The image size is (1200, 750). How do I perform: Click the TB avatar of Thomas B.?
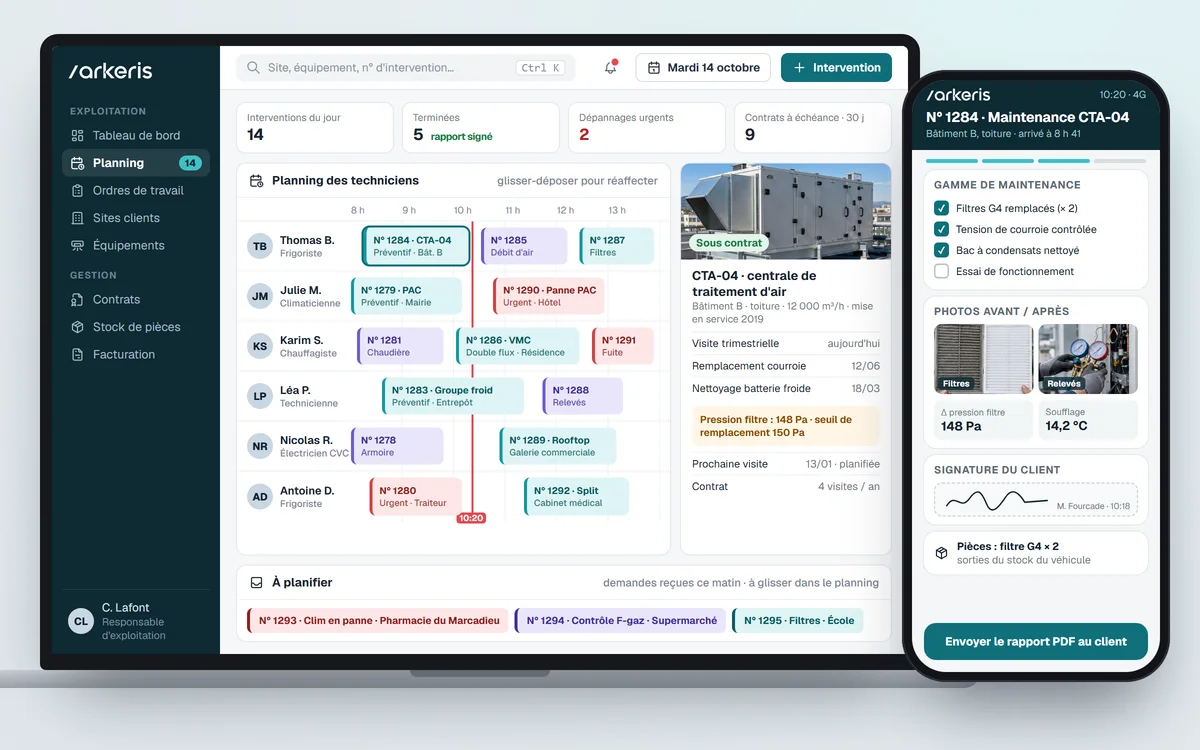pyautogui.click(x=260, y=246)
